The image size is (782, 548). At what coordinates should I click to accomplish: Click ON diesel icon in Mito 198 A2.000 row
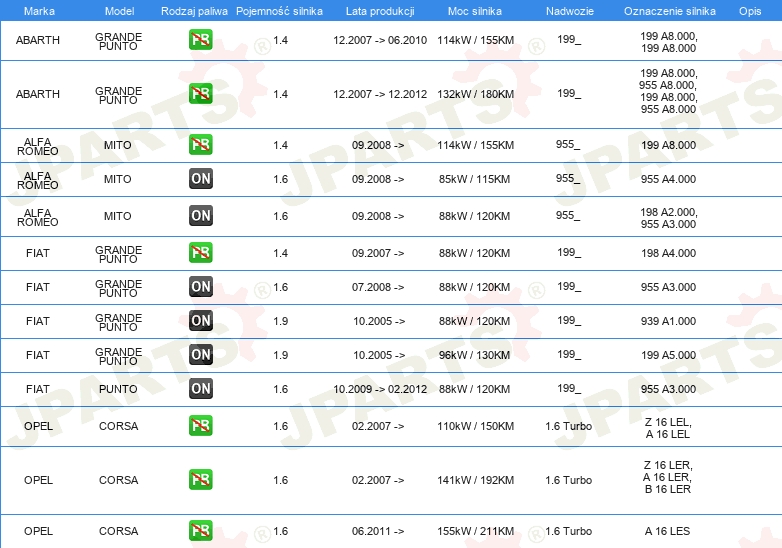pyautogui.click(x=200, y=215)
